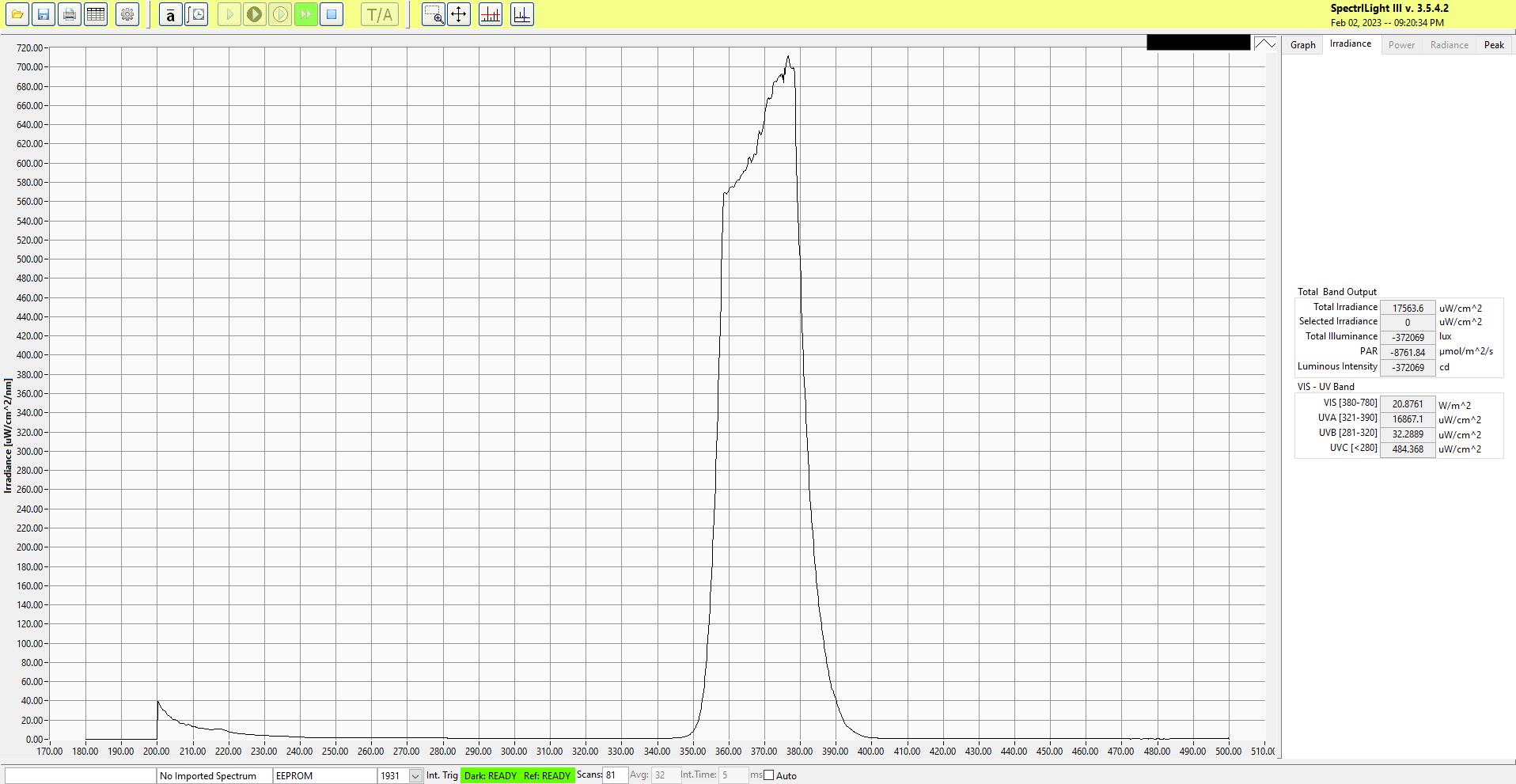Click the VIS [380-780] value 20.8761
Screen dimensions: 1516x784
pyautogui.click(x=1408, y=404)
